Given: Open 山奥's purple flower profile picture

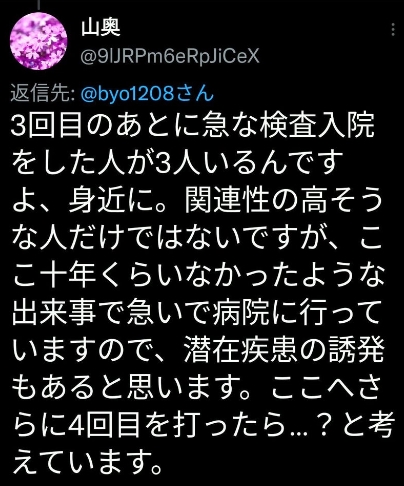Looking at the screenshot, I should (38, 41).
